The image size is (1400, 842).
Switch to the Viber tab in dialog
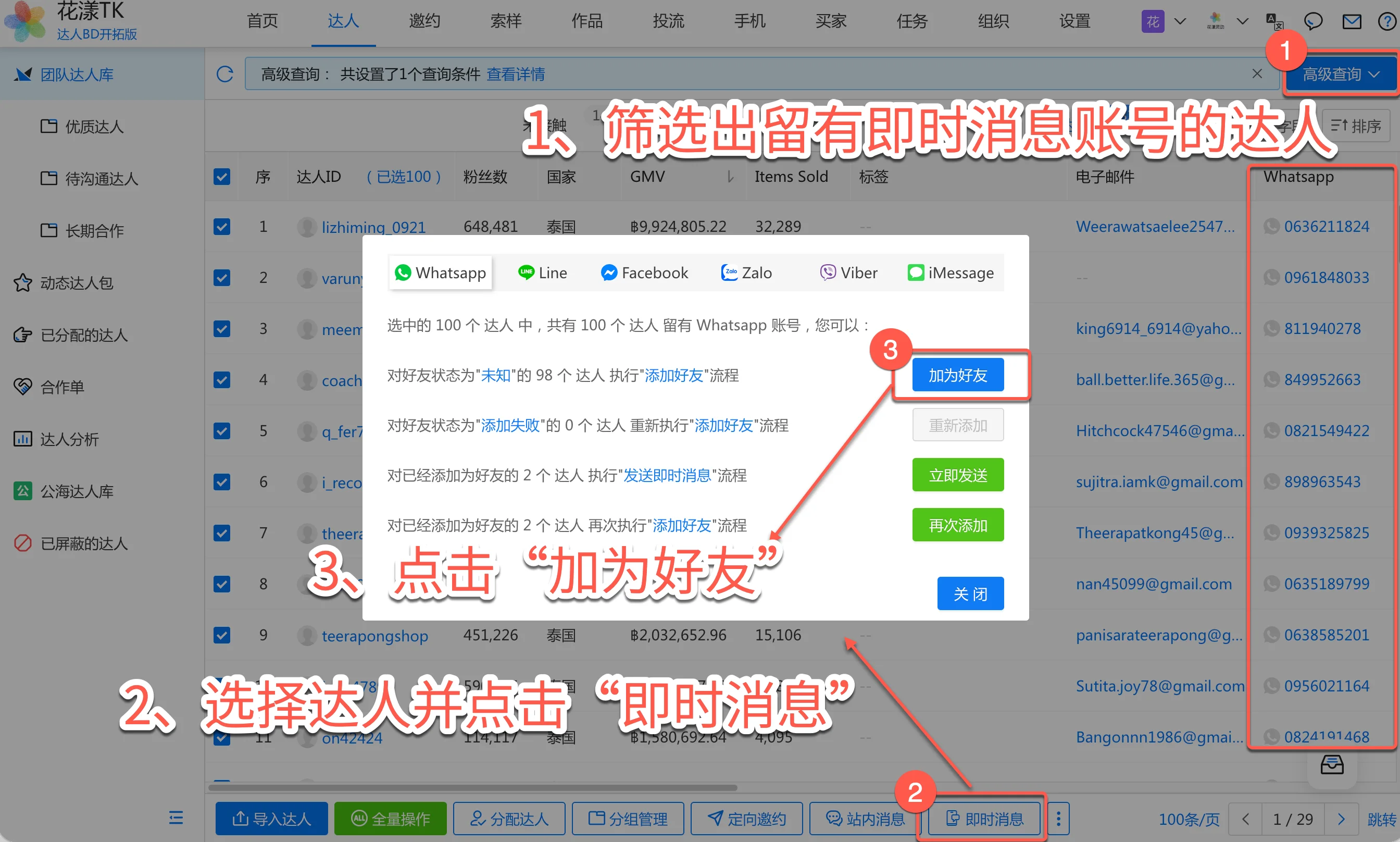pyautogui.click(x=848, y=273)
